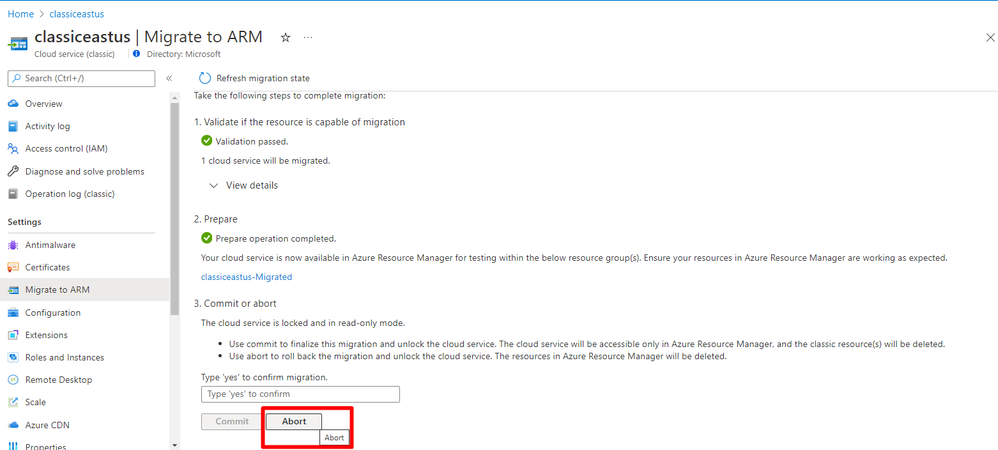The image size is (998, 450).
Task: Click the Migrate to ARM sidebar icon
Action: point(13,290)
